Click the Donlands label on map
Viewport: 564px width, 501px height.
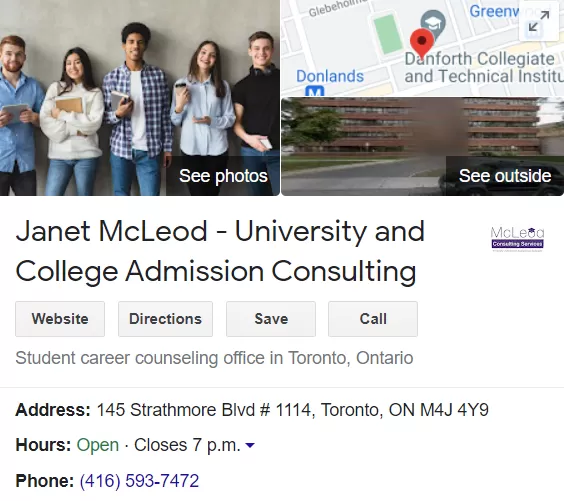(330, 76)
